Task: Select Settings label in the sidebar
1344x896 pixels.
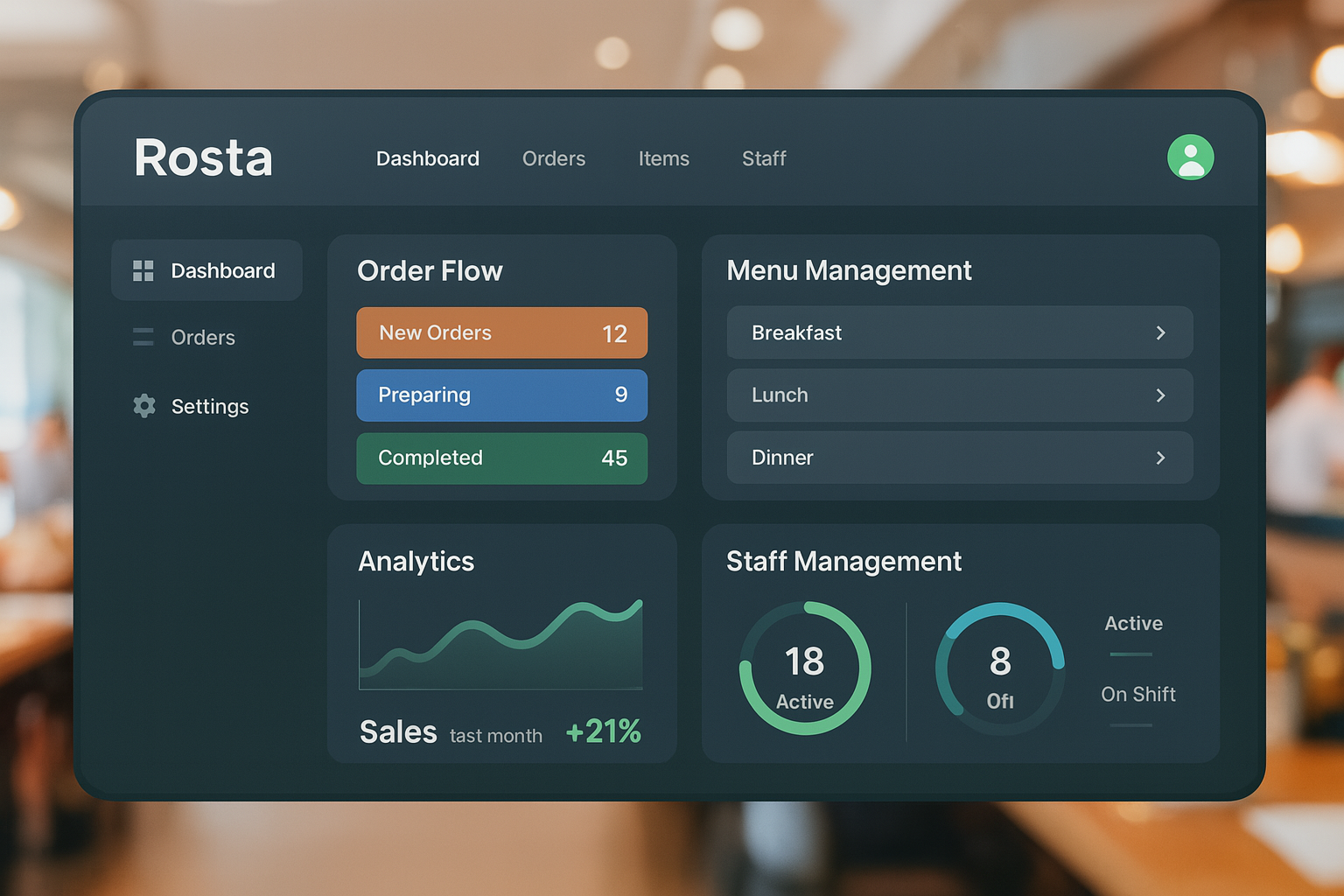Action: (x=210, y=407)
